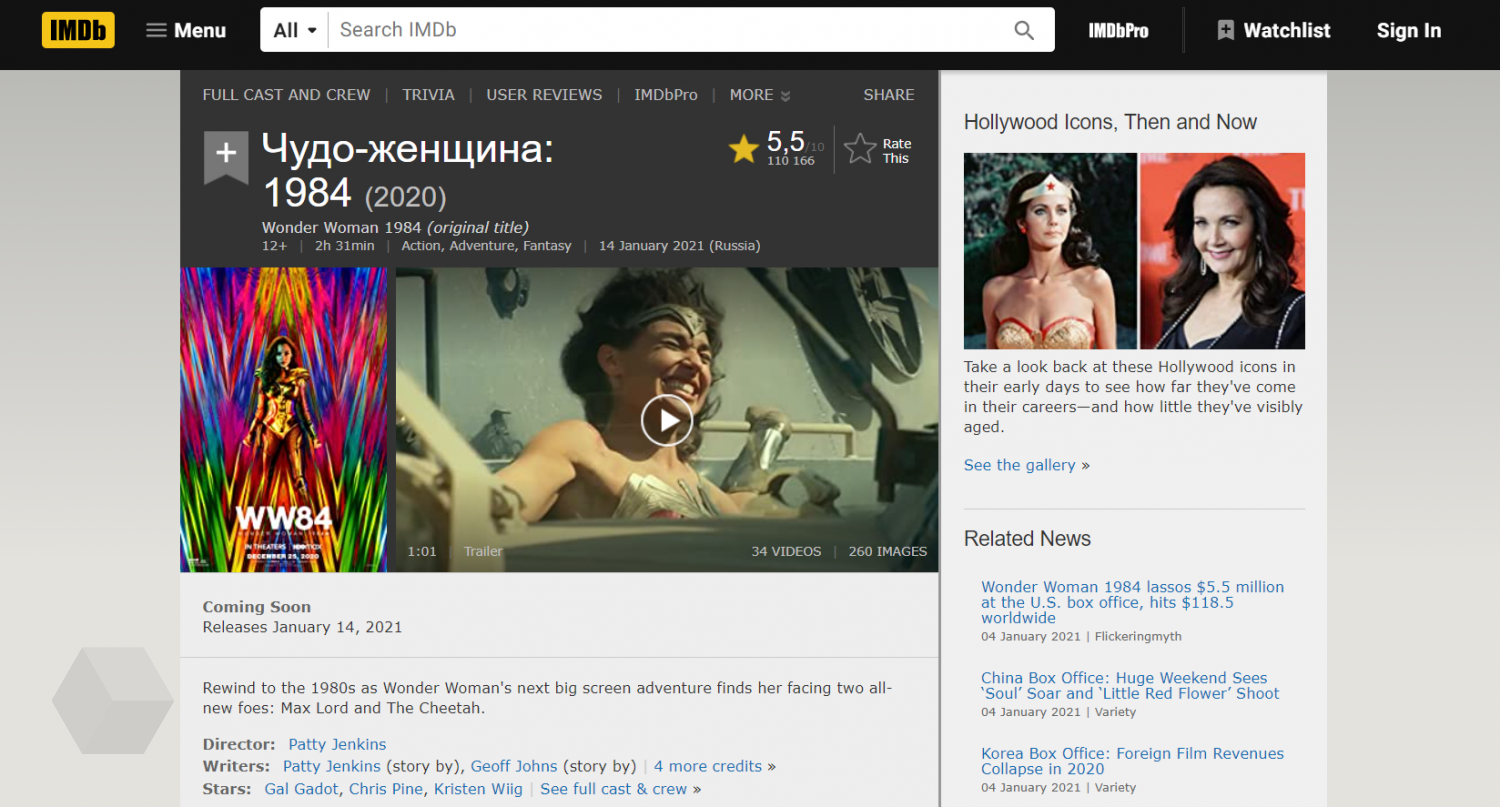Click the 2h 31min runtime text

tap(345, 246)
